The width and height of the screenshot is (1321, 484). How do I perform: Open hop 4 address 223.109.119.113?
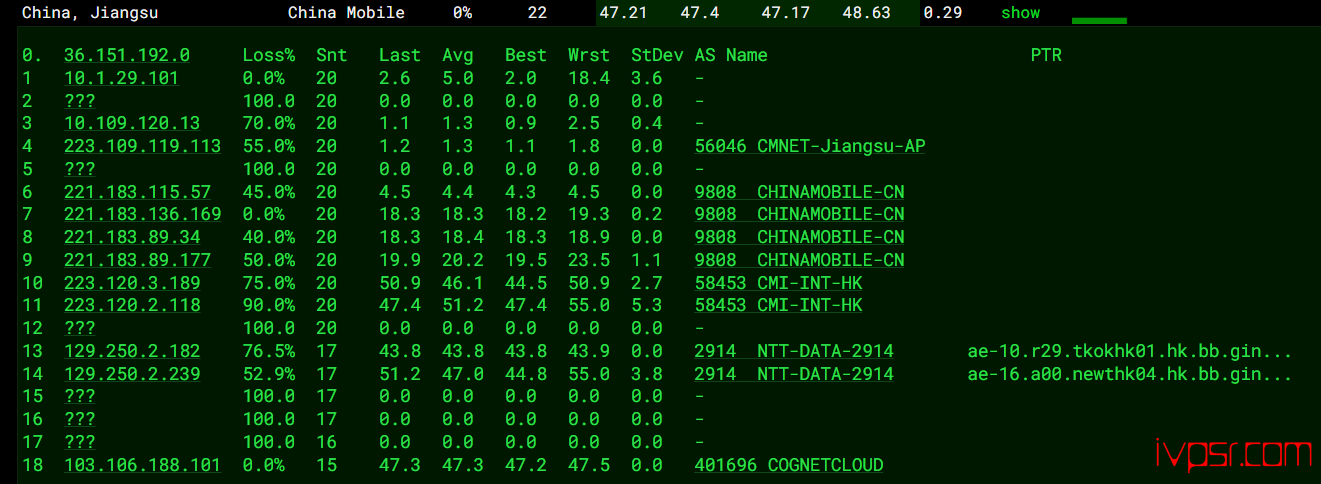pos(142,146)
